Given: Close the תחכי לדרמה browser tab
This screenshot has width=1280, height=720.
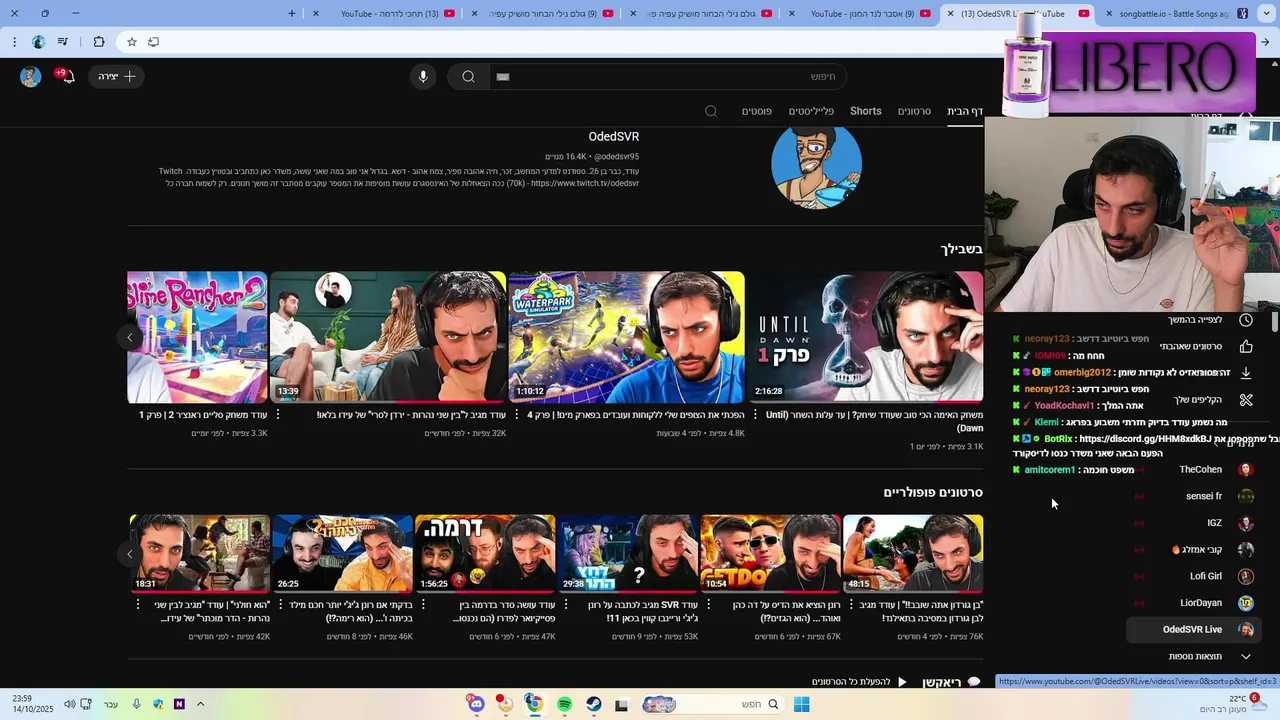Looking at the screenshot, I should (317, 14).
